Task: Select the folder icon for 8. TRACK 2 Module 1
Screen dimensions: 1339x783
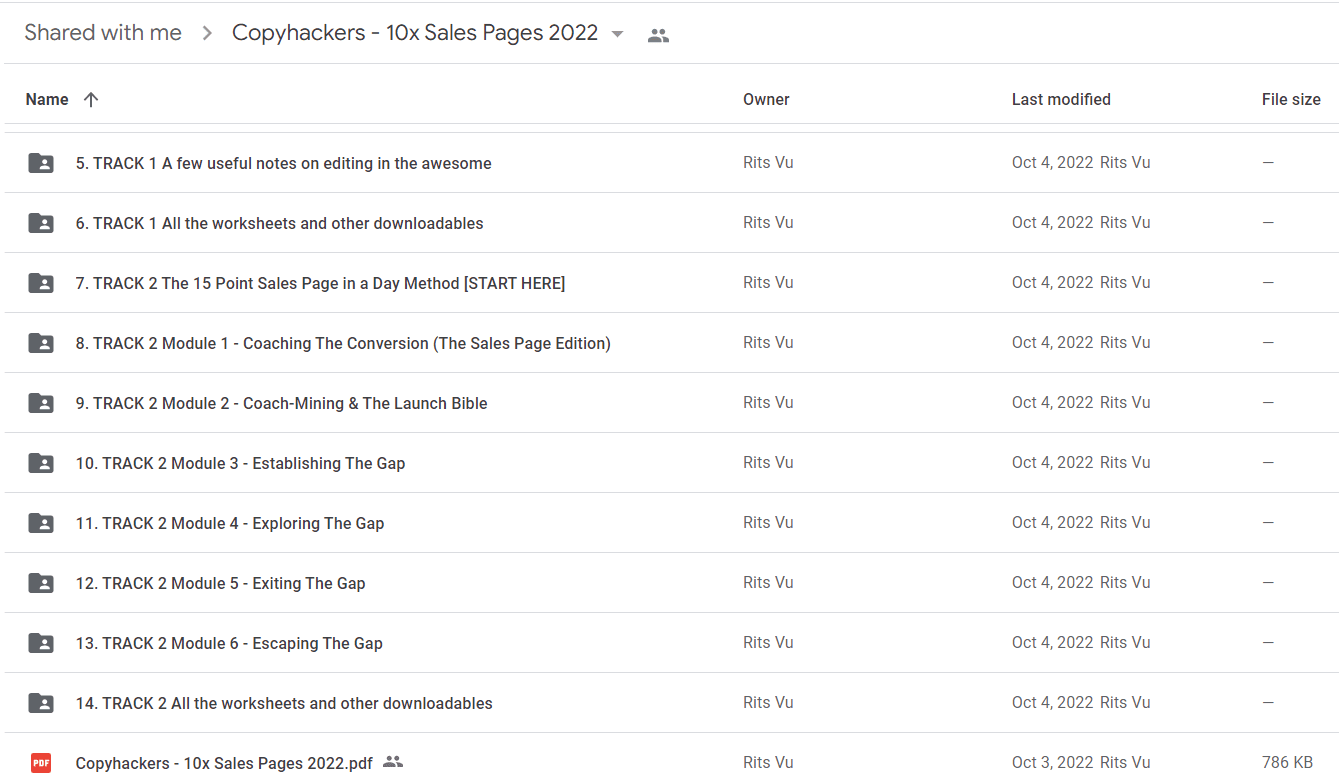Action: (41, 343)
